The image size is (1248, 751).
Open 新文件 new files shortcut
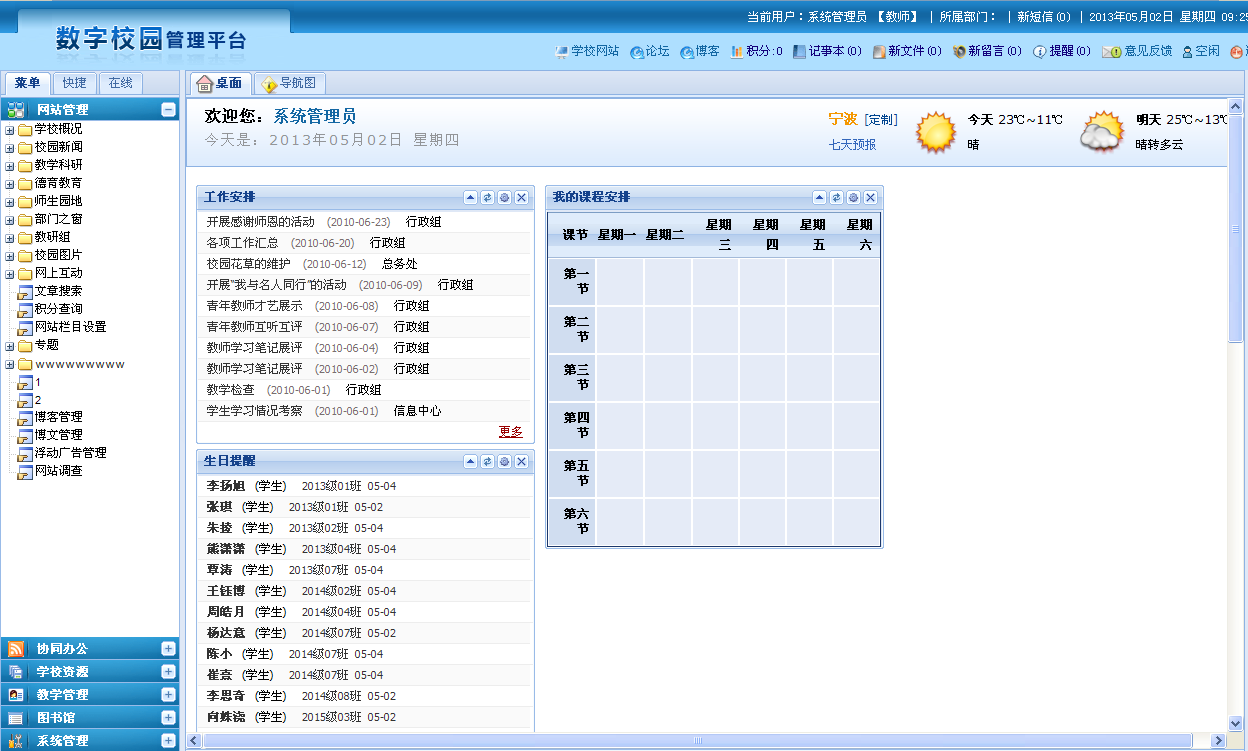point(907,51)
